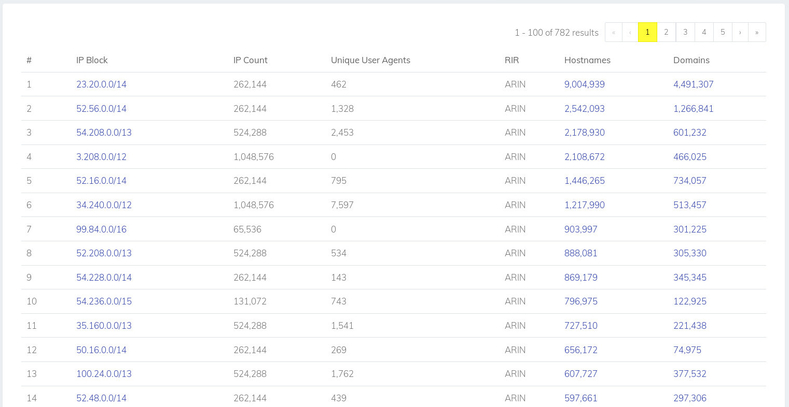The height and width of the screenshot is (407, 789).
Task: Open IP block 100.24.0.0/13
Action: pos(104,374)
